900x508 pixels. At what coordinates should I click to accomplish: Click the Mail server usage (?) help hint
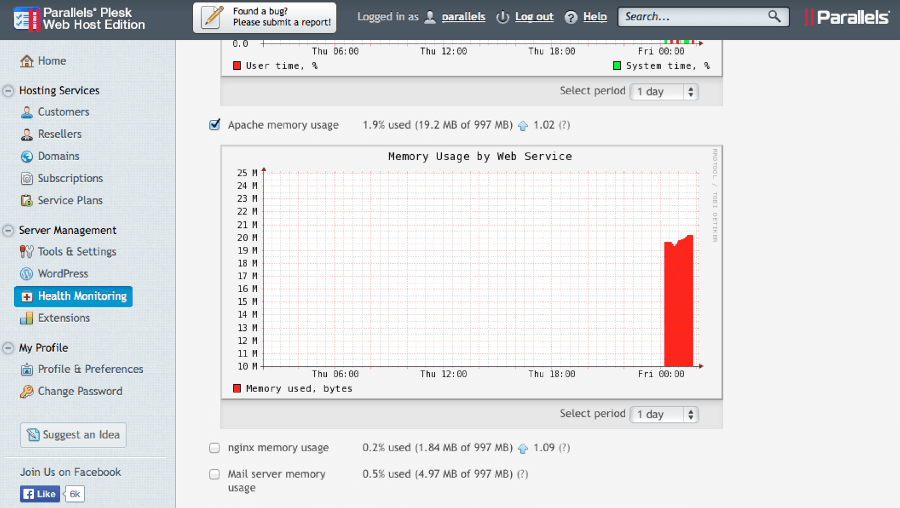[522, 474]
